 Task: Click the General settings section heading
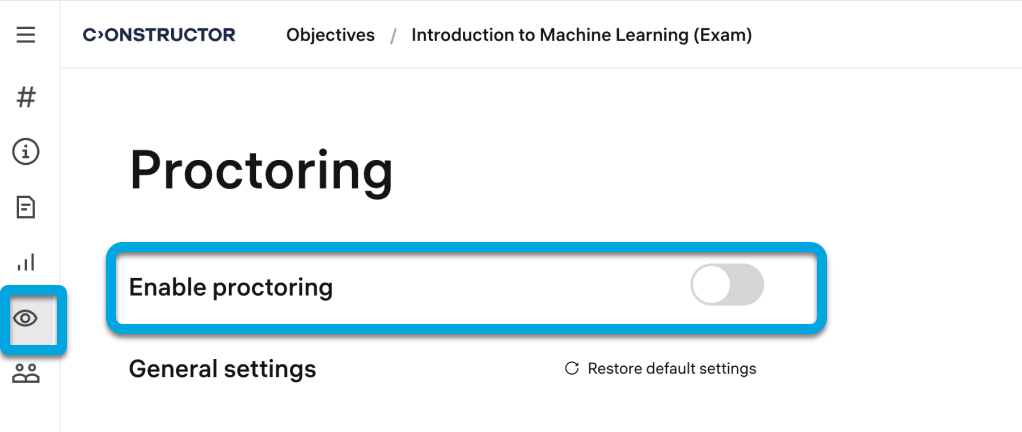pos(222,369)
